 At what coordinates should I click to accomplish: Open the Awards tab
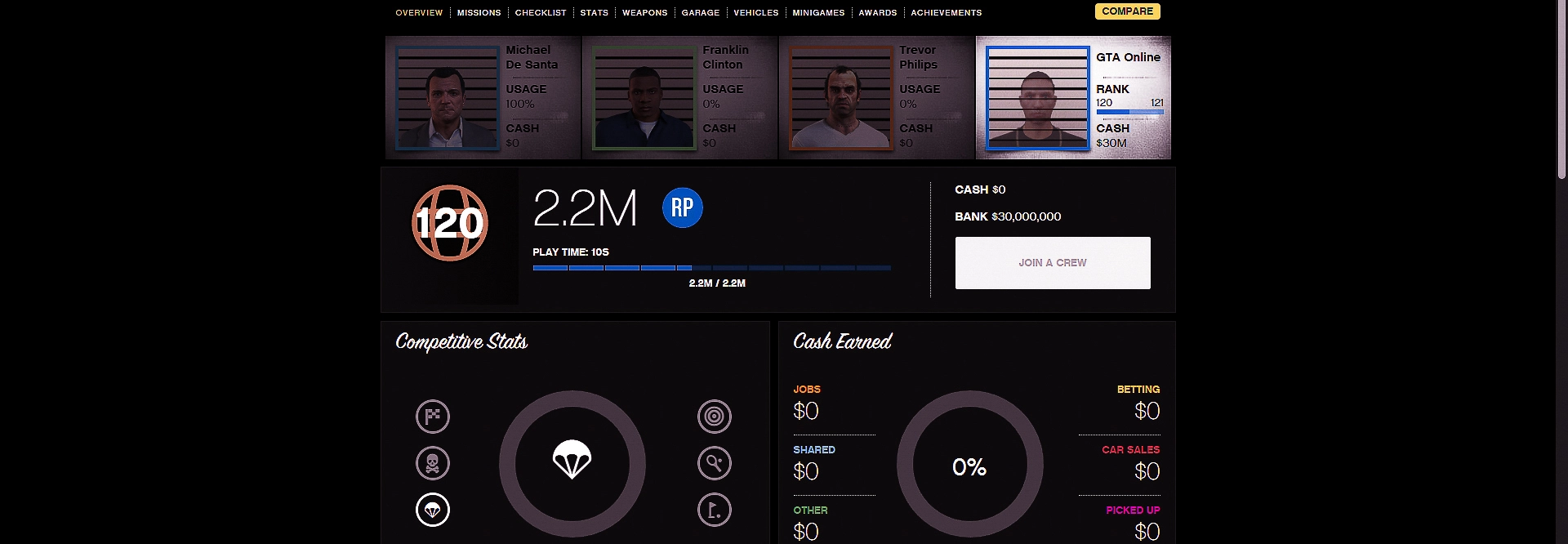[878, 13]
